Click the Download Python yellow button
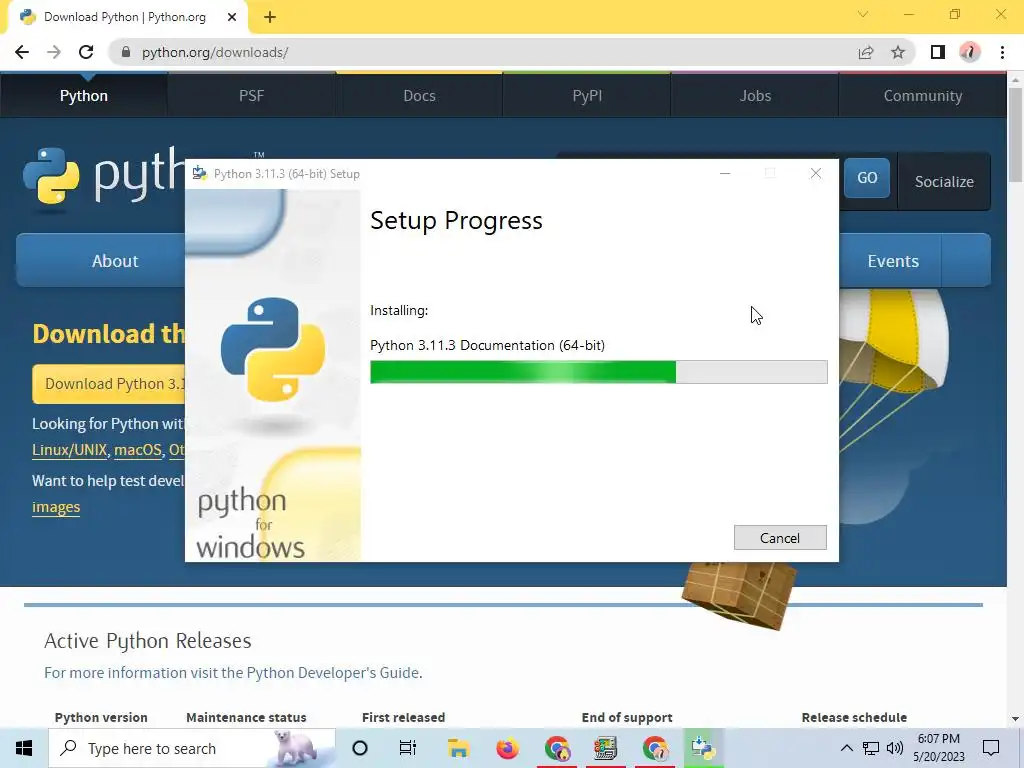 click(109, 384)
